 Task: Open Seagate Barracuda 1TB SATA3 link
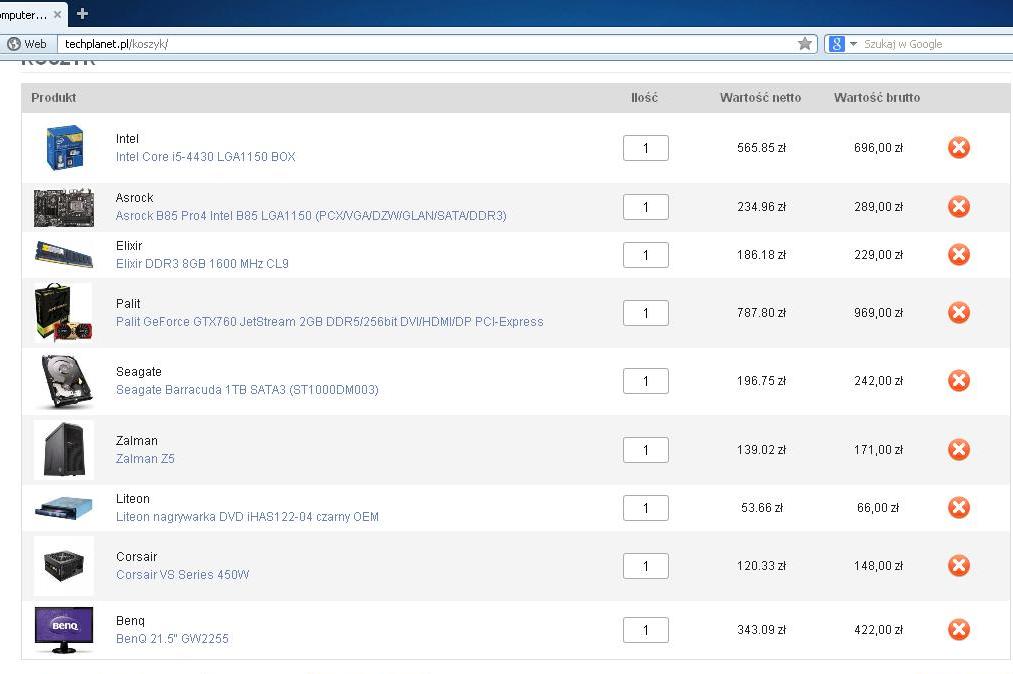[247, 390]
